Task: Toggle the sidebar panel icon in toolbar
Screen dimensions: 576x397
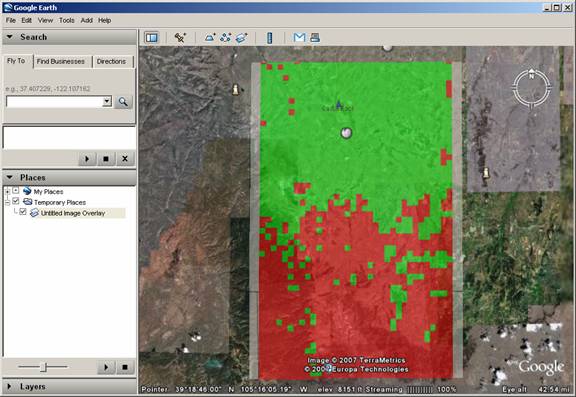Action: coord(151,37)
